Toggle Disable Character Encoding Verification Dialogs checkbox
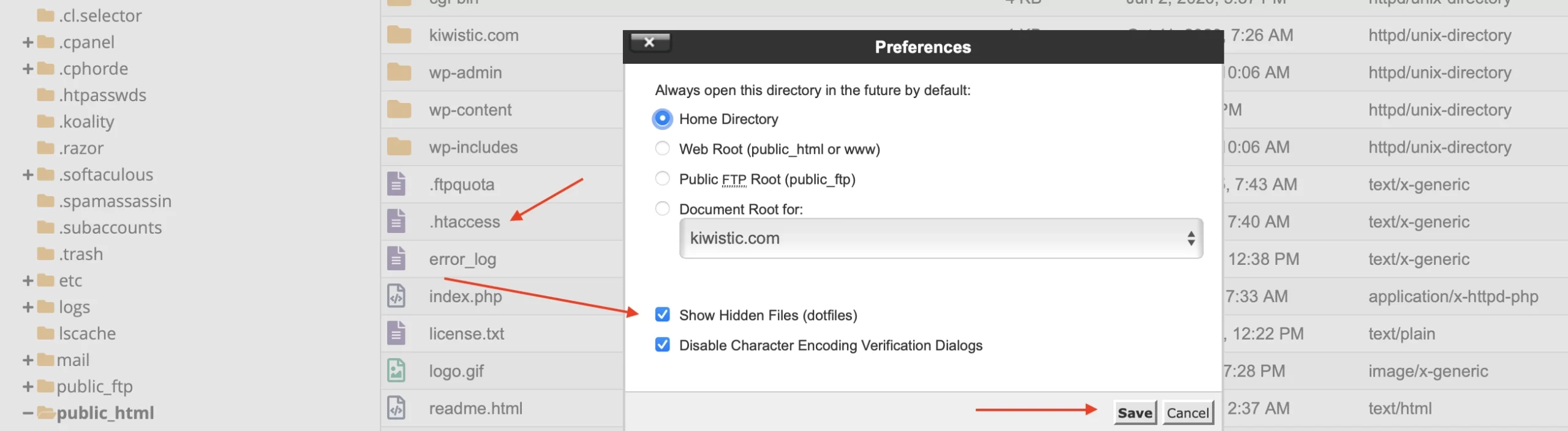1568x431 pixels. 662,345
